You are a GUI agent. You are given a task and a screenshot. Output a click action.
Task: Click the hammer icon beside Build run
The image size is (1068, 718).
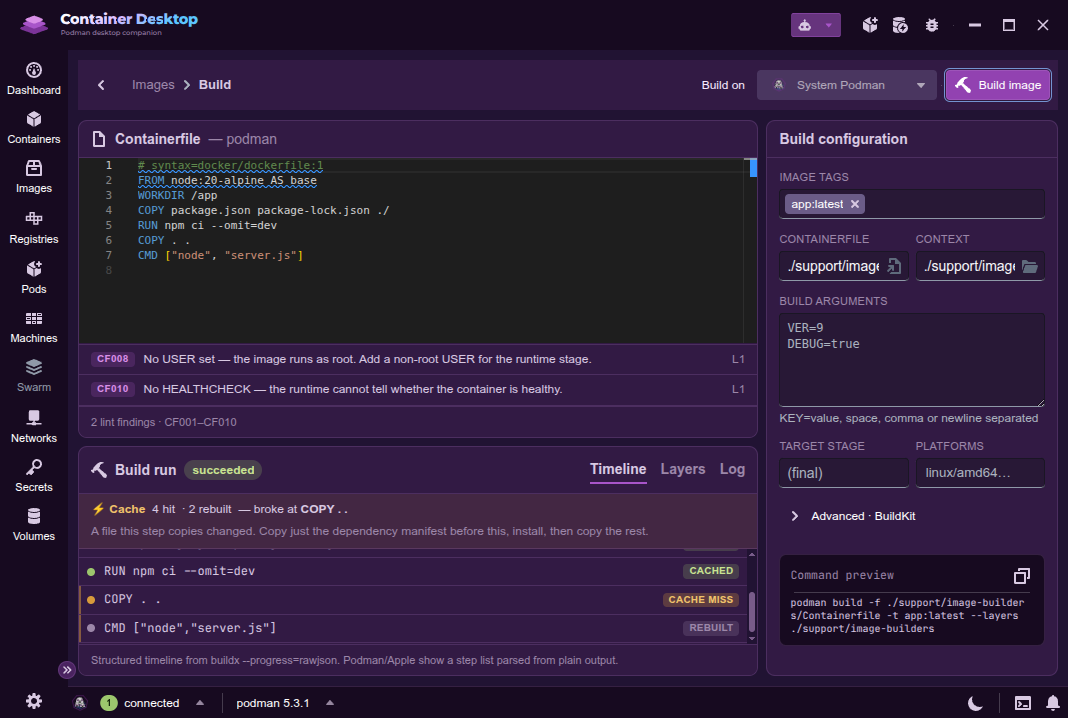(99, 469)
